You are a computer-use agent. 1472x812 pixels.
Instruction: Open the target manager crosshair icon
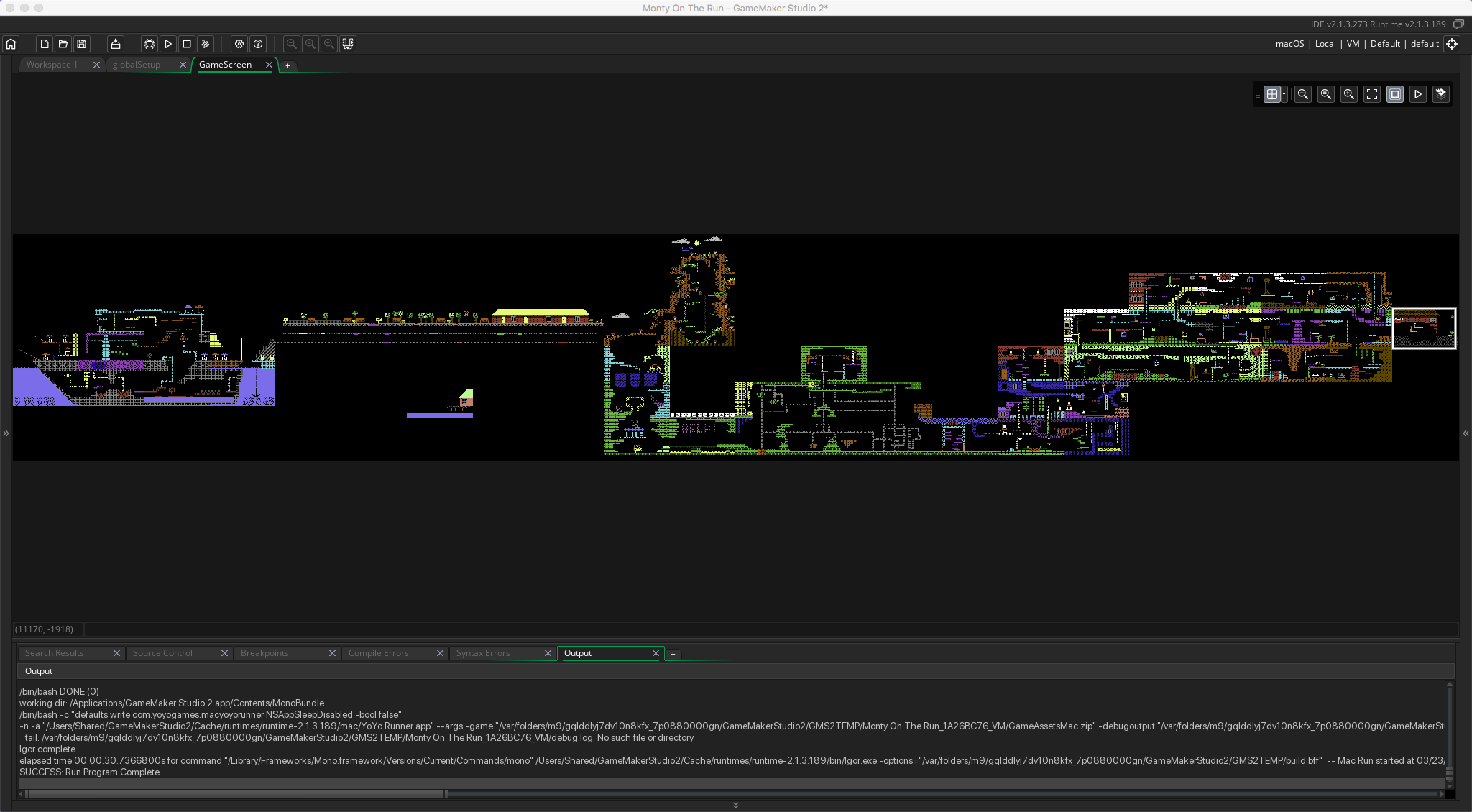pyautogui.click(x=1452, y=44)
